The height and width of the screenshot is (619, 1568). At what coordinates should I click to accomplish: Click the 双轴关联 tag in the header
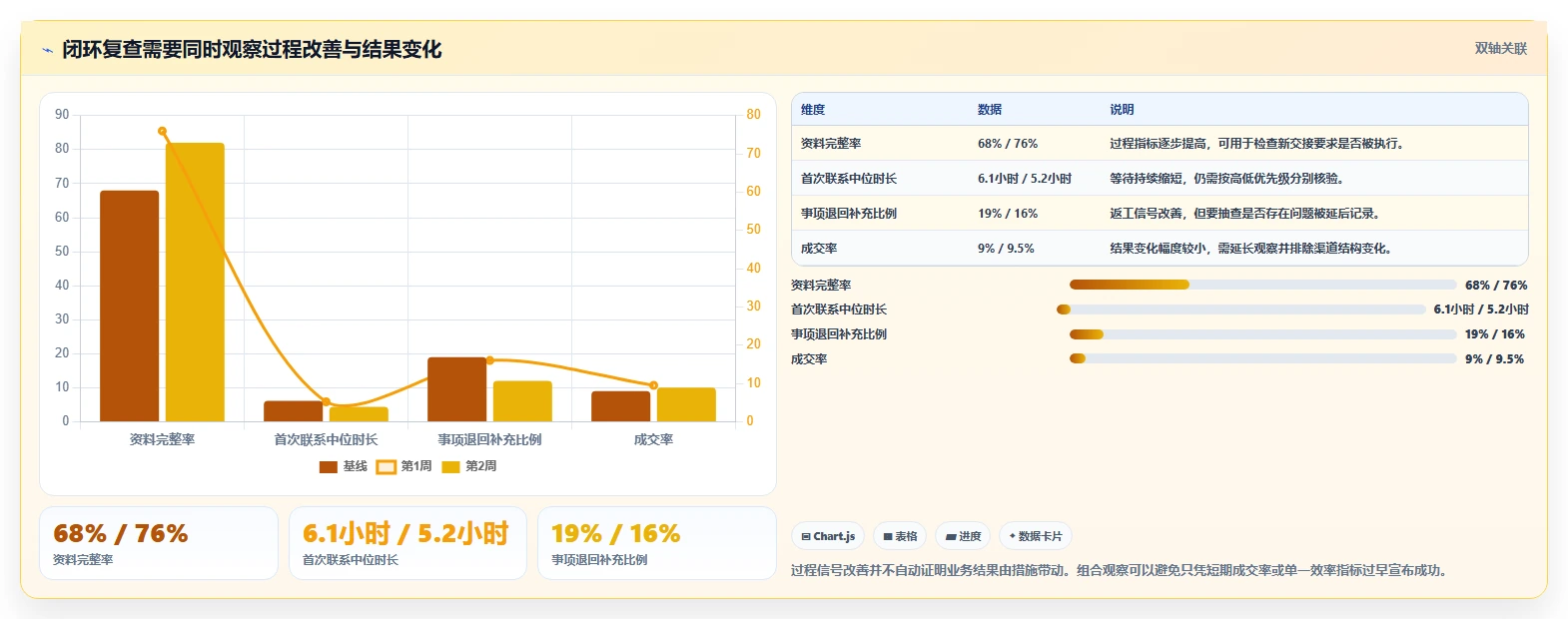click(x=1501, y=48)
